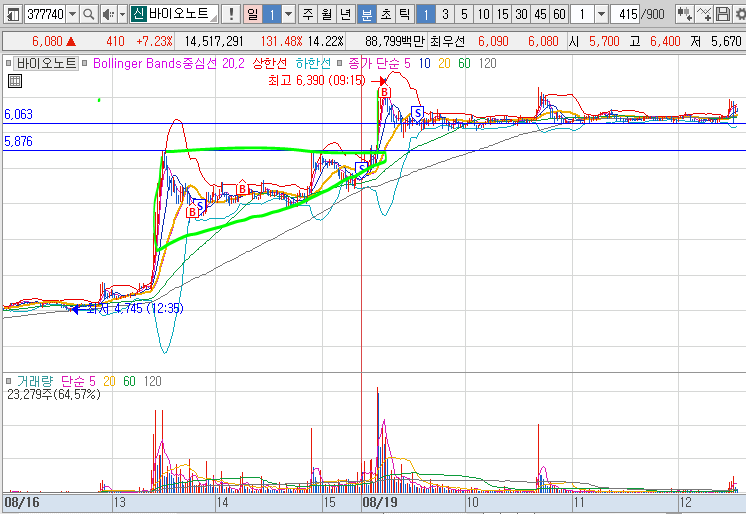Screen dimensions: 746x514
Task: Click the small square before Bollinger Bands
Action: click(85, 63)
